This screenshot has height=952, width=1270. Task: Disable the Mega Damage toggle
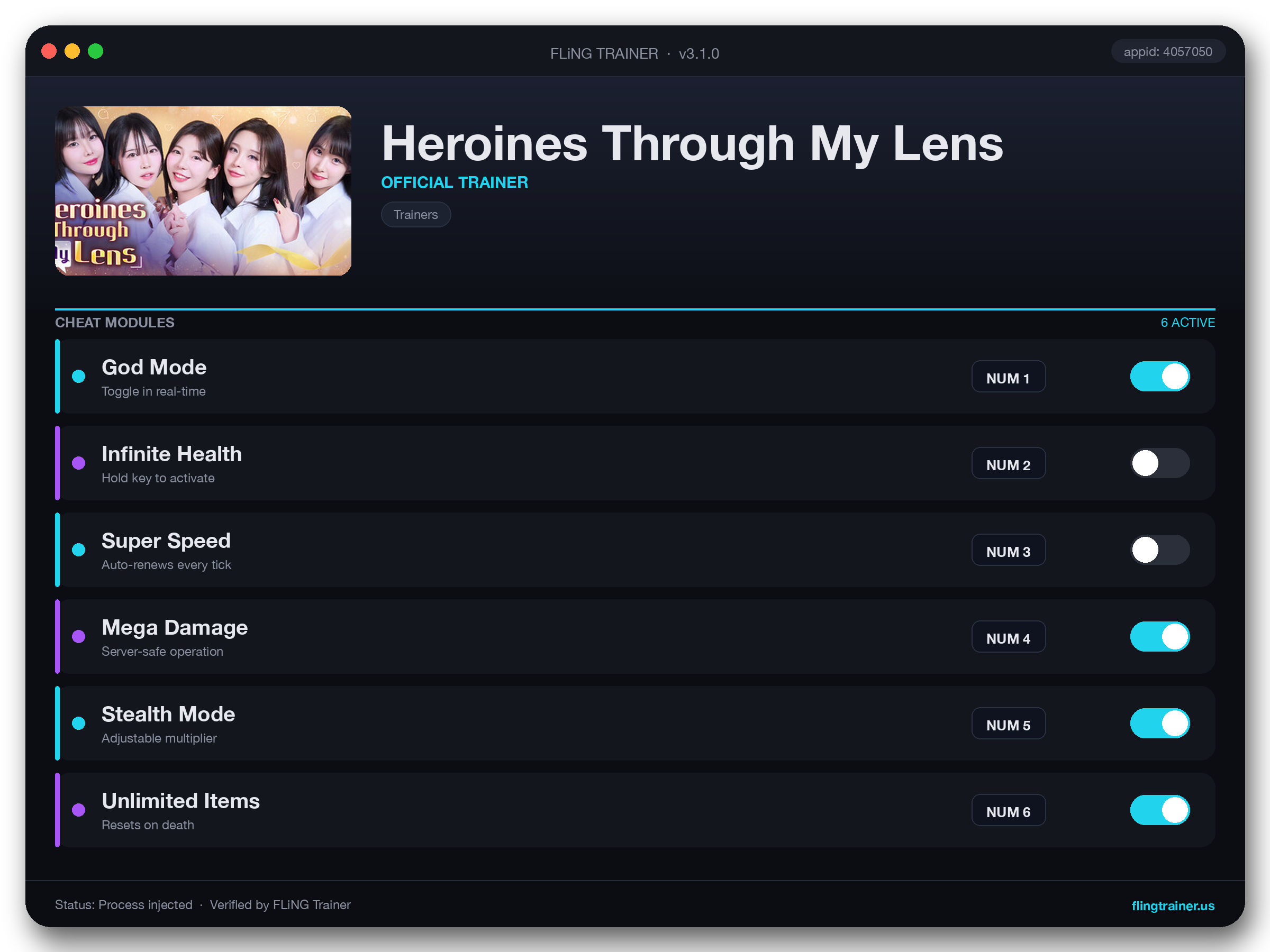[1160, 636]
